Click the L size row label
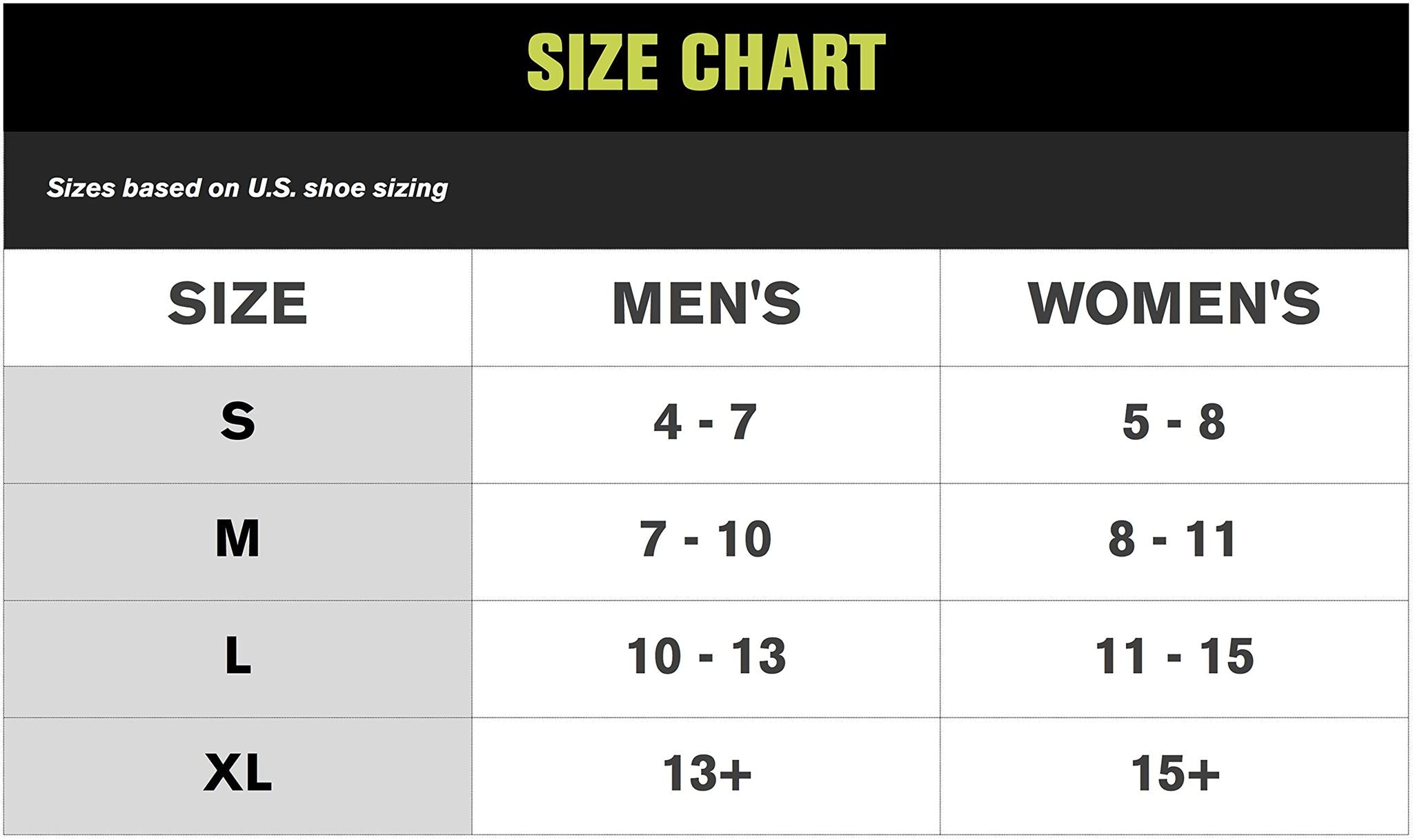Viewport: 1413px width, 840px height. 237,656
